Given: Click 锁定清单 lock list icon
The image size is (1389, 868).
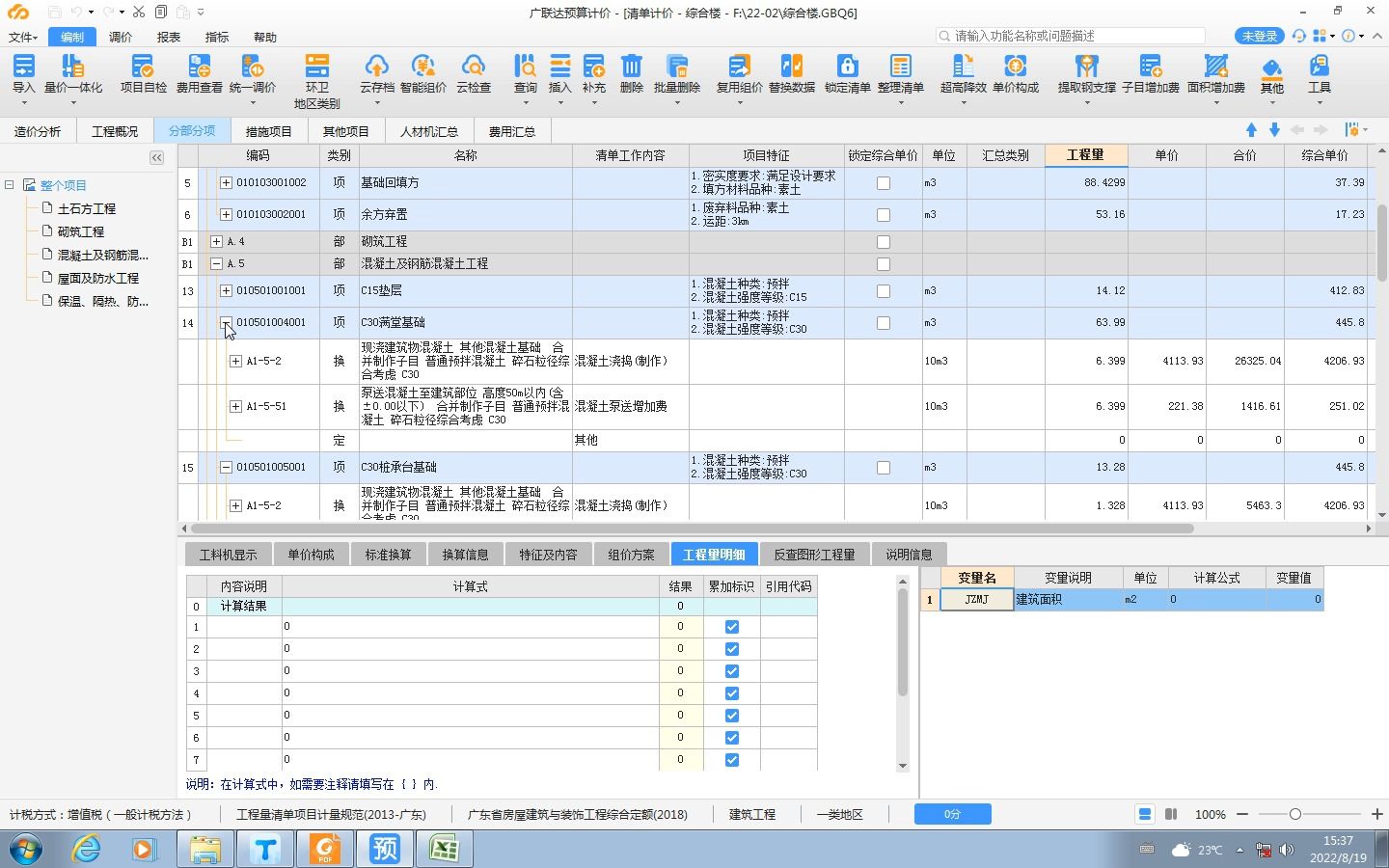Looking at the screenshot, I should 847,73.
